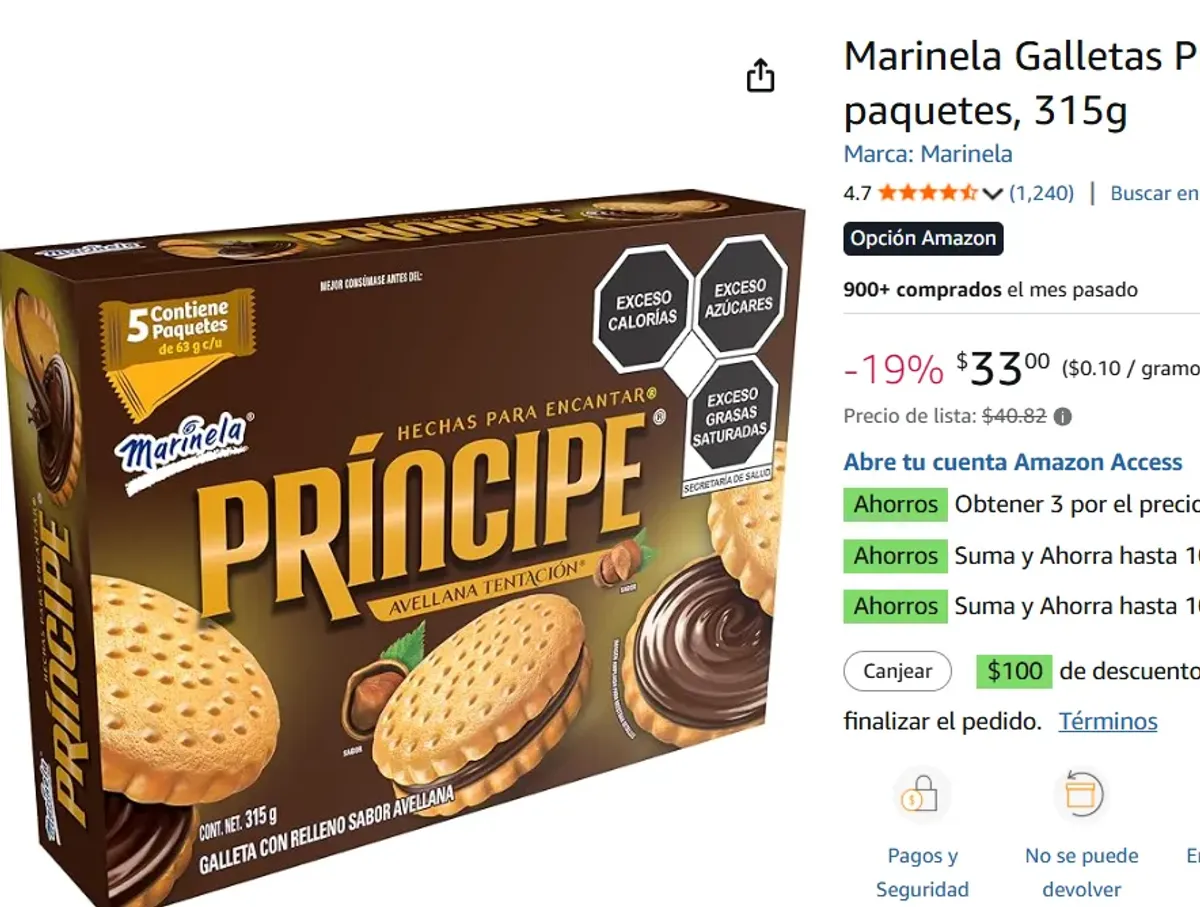
Task: Click the coin symbol inside the padlock icon
Action: (x=912, y=800)
